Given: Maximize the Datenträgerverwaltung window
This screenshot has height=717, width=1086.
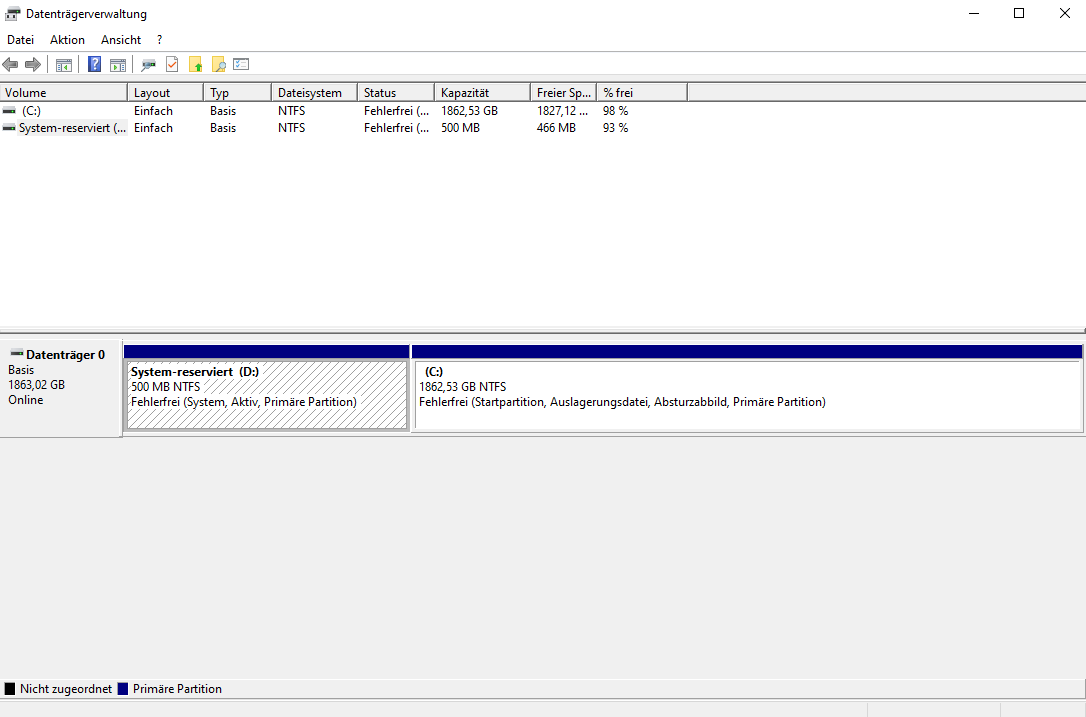Looking at the screenshot, I should tap(1019, 14).
